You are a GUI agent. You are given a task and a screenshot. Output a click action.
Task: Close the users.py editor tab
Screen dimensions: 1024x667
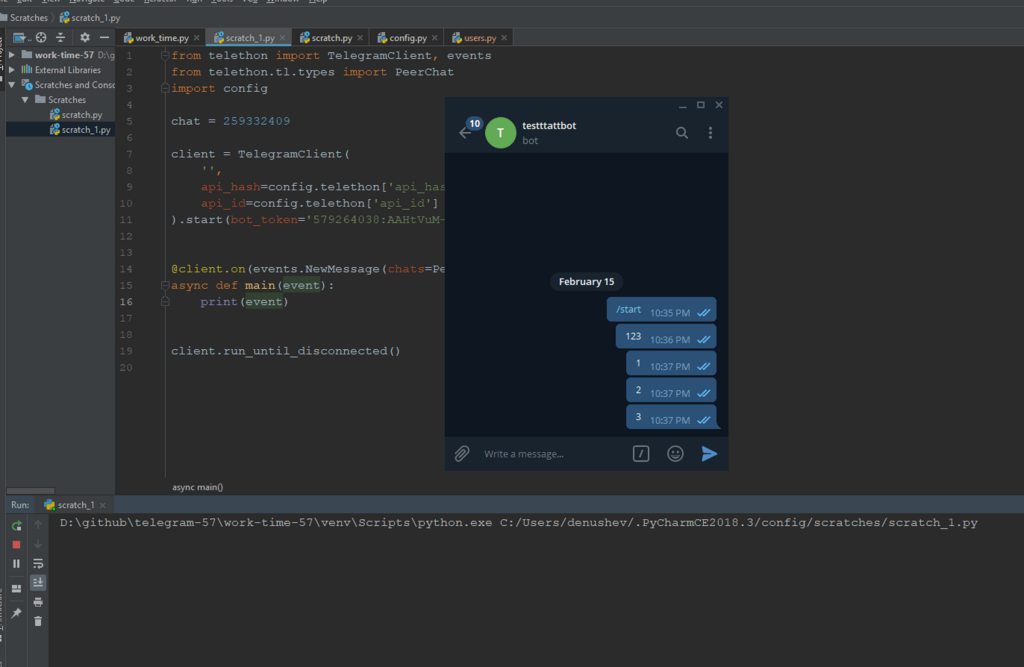point(504,38)
